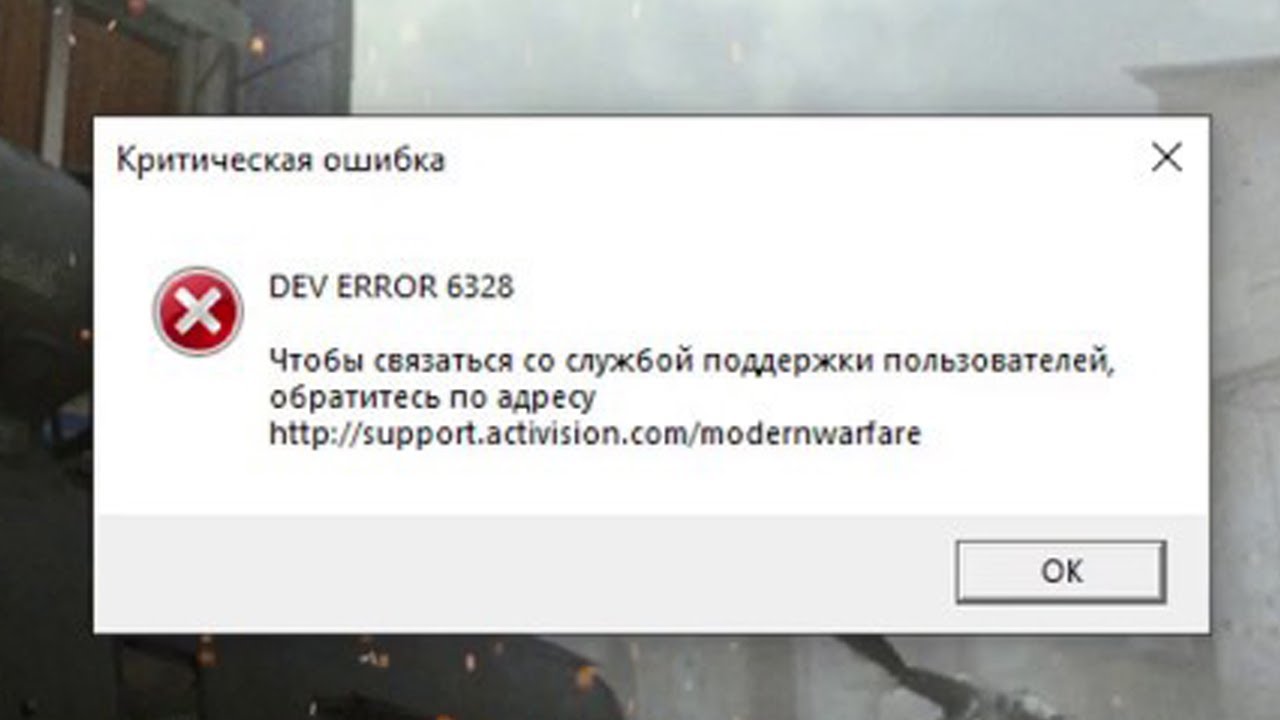Click the http:// prefix of the address
The width and height of the screenshot is (1280, 720).
[x=305, y=435]
